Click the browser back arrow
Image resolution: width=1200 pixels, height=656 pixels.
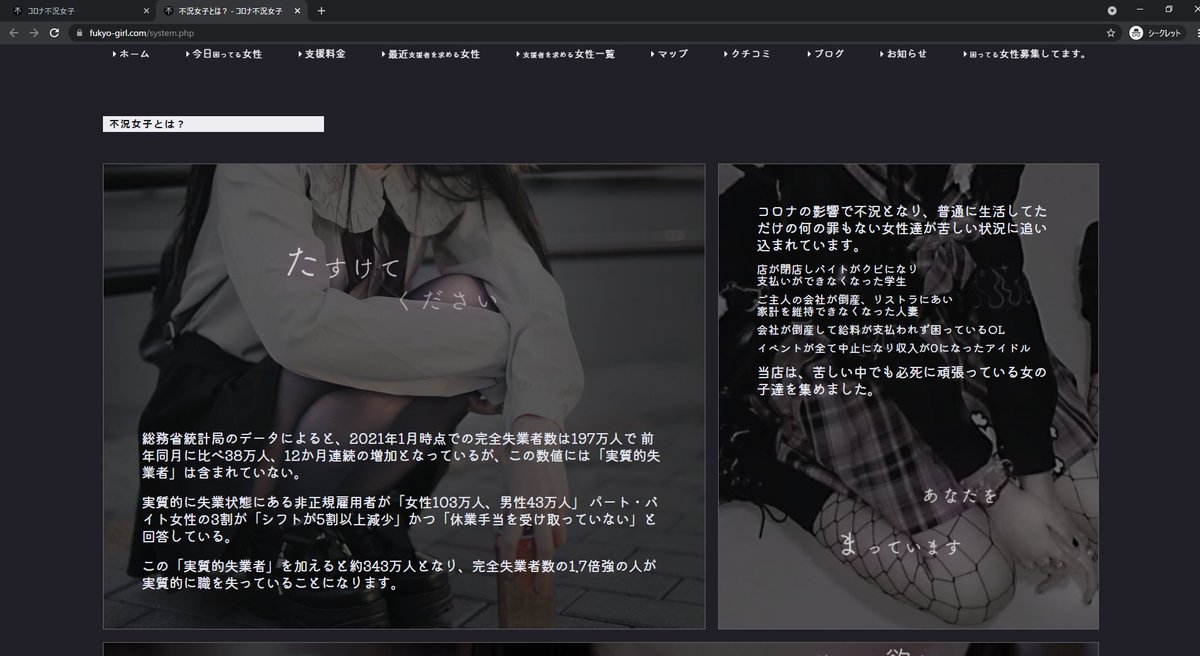point(13,32)
